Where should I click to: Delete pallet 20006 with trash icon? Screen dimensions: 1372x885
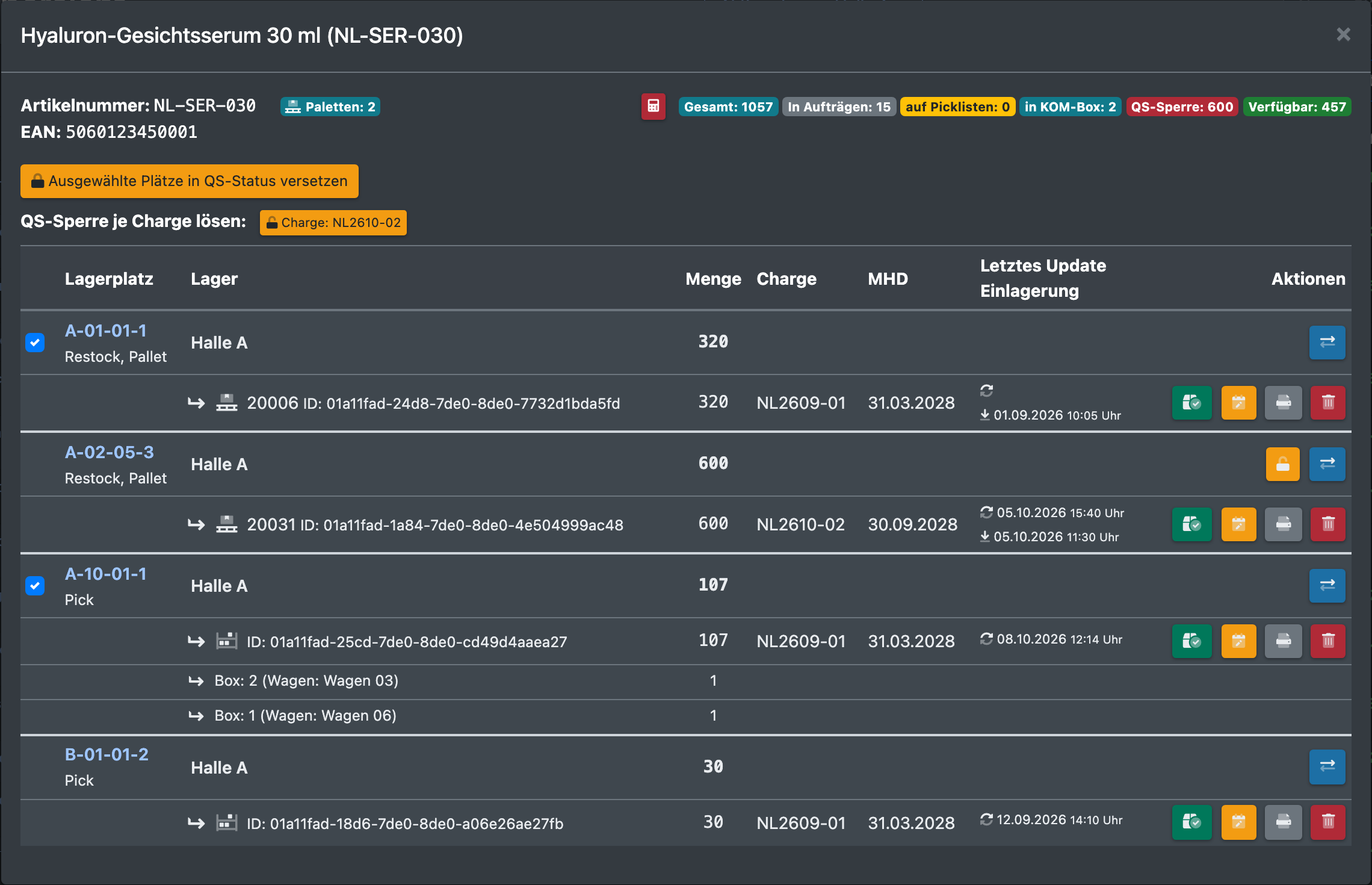[1328, 403]
